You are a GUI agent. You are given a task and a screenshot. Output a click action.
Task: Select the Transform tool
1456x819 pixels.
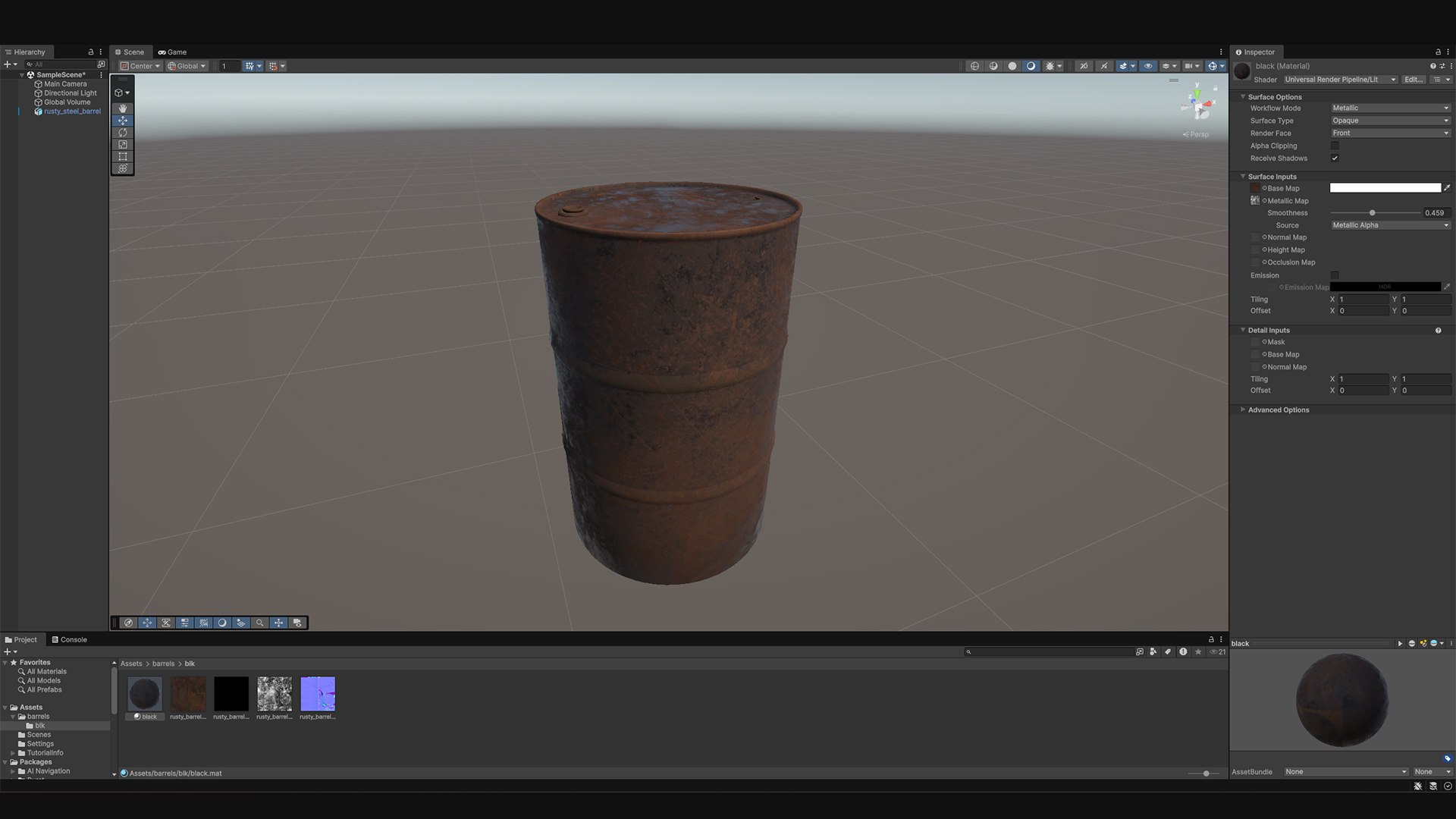pyautogui.click(x=122, y=168)
